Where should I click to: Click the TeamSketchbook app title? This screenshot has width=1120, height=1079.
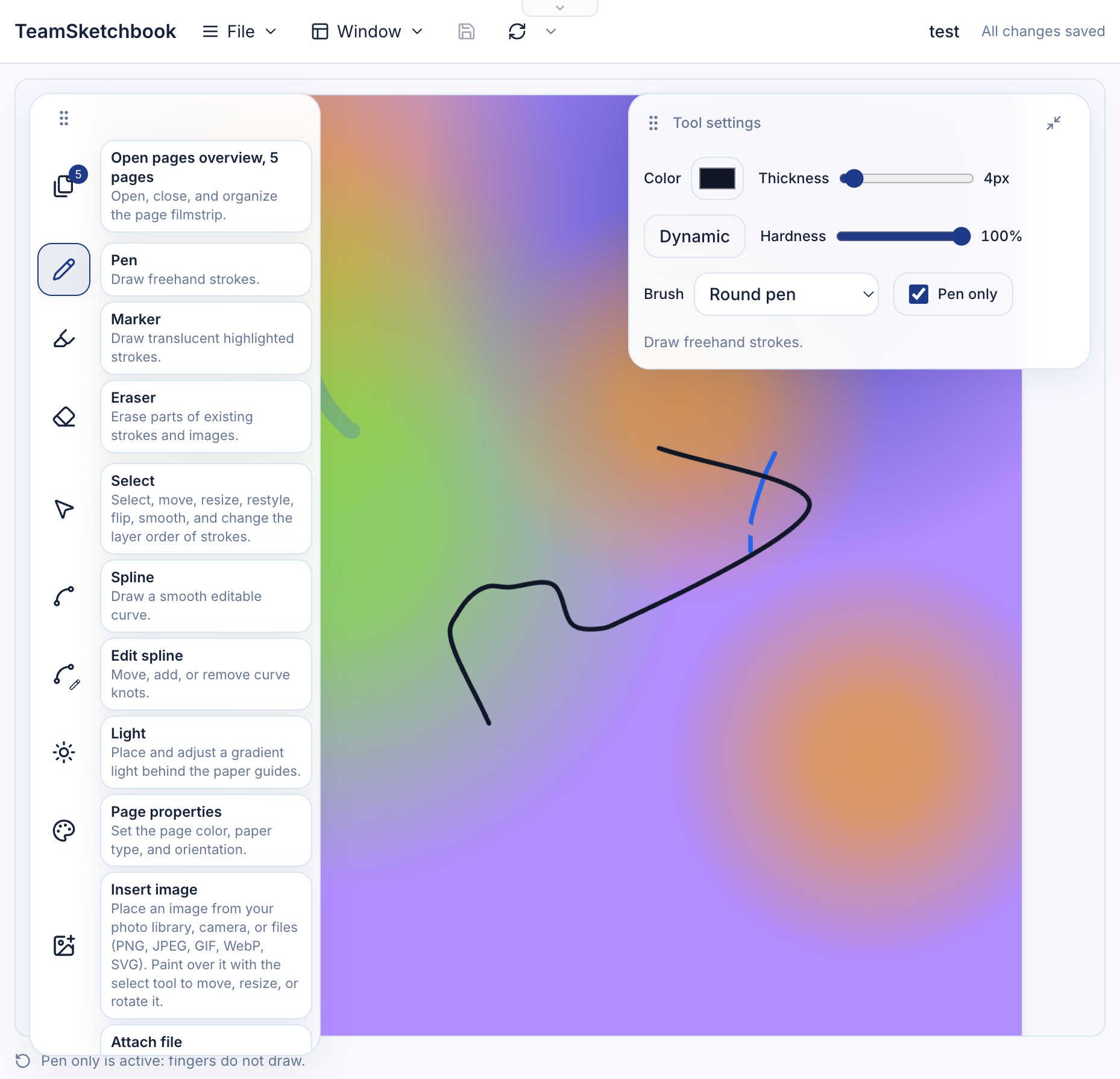click(95, 31)
